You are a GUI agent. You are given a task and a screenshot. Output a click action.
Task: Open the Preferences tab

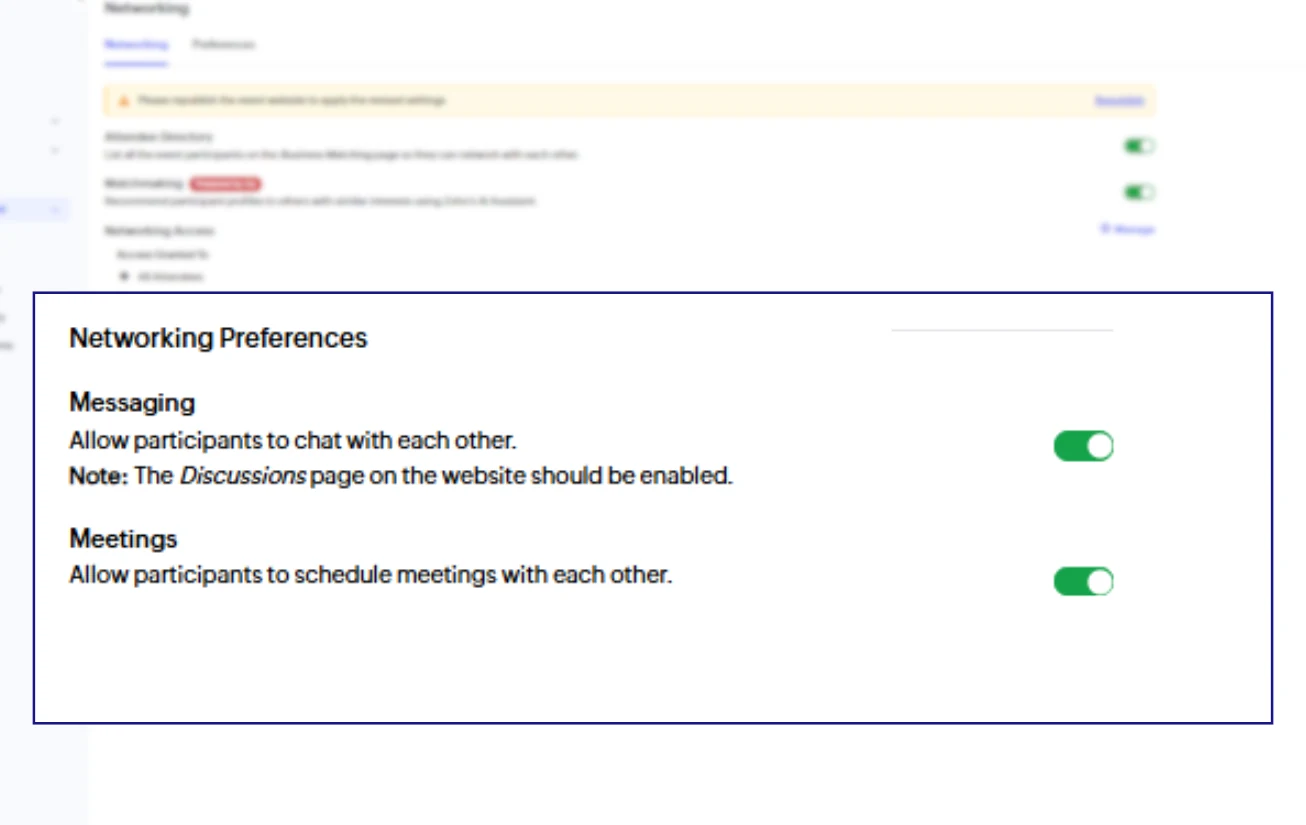(x=223, y=45)
